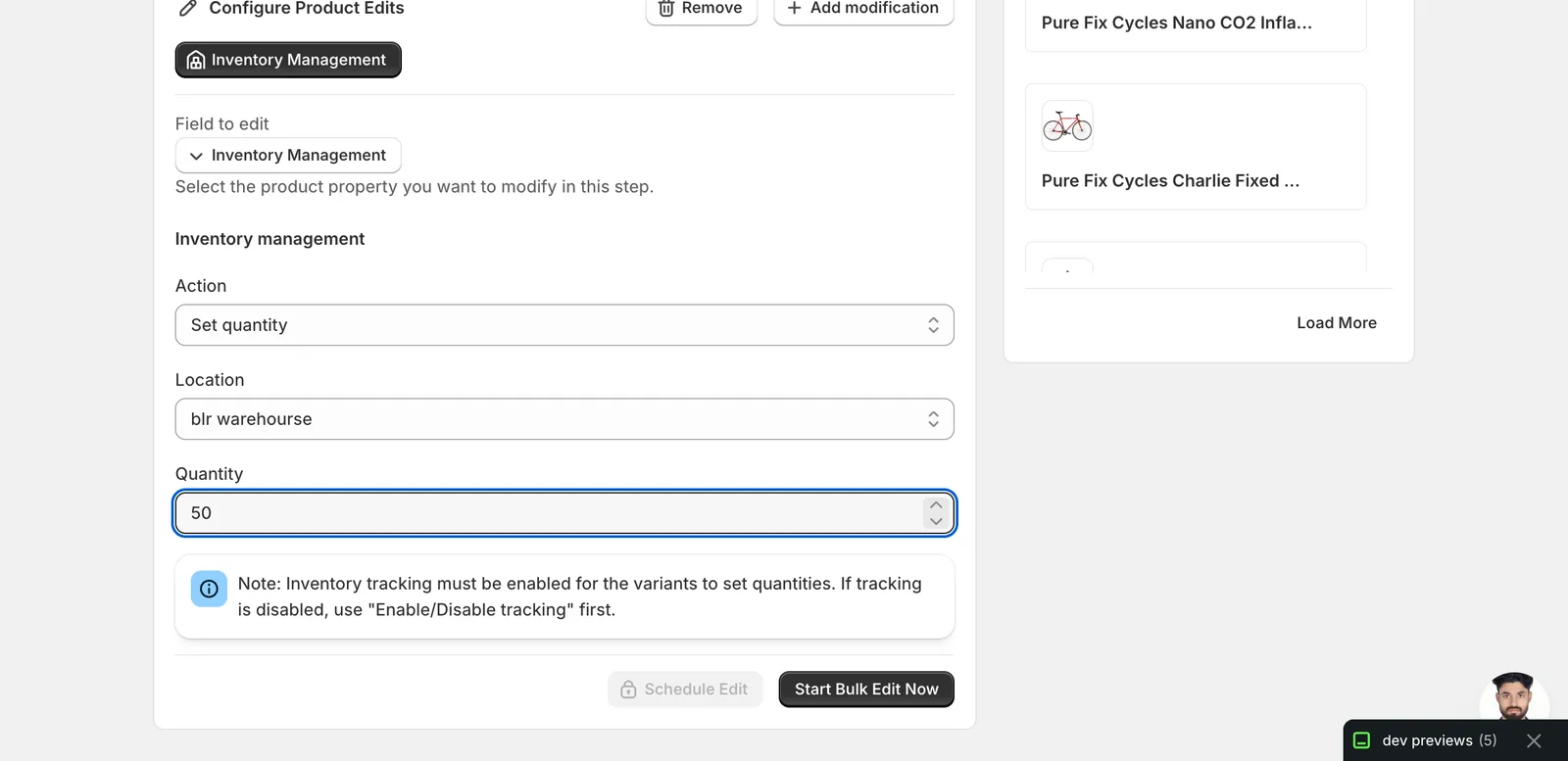The image size is (1568, 761).
Task: Increase quantity with the up arrow
Action: pyautogui.click(x=936, y=505)
